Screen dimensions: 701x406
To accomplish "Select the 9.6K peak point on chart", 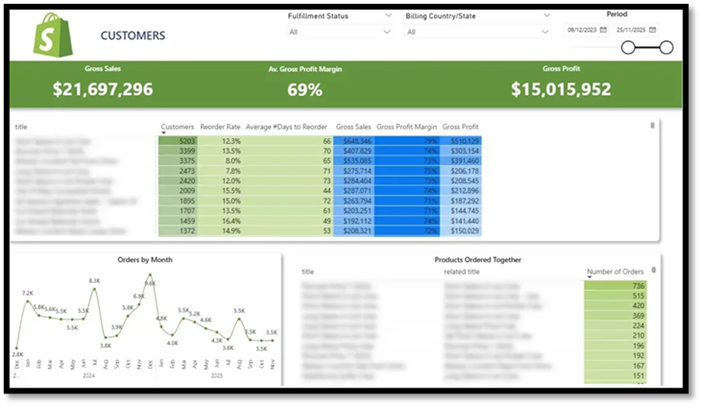I will point(149,291).
